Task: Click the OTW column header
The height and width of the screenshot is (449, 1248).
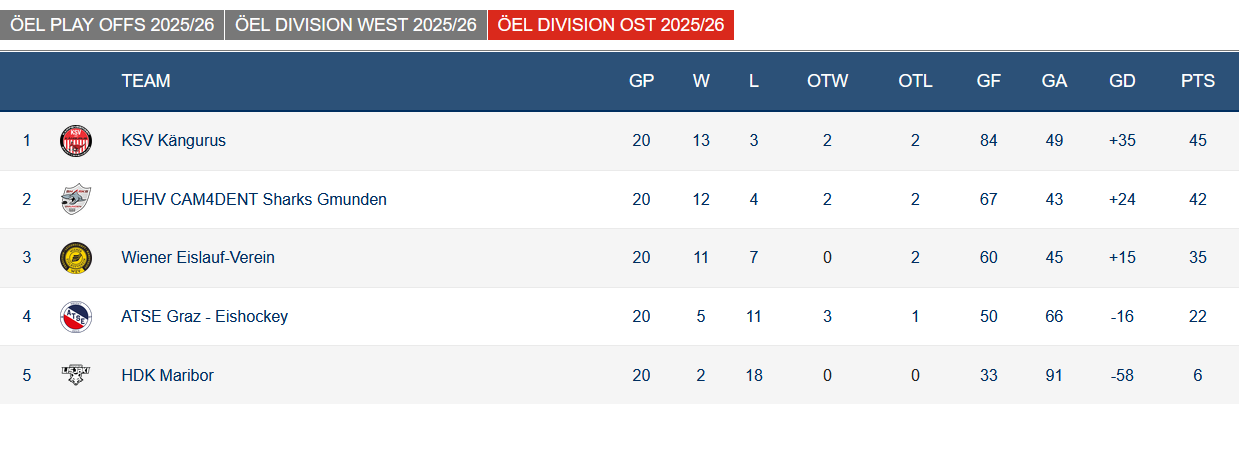Action: [827, 82]
